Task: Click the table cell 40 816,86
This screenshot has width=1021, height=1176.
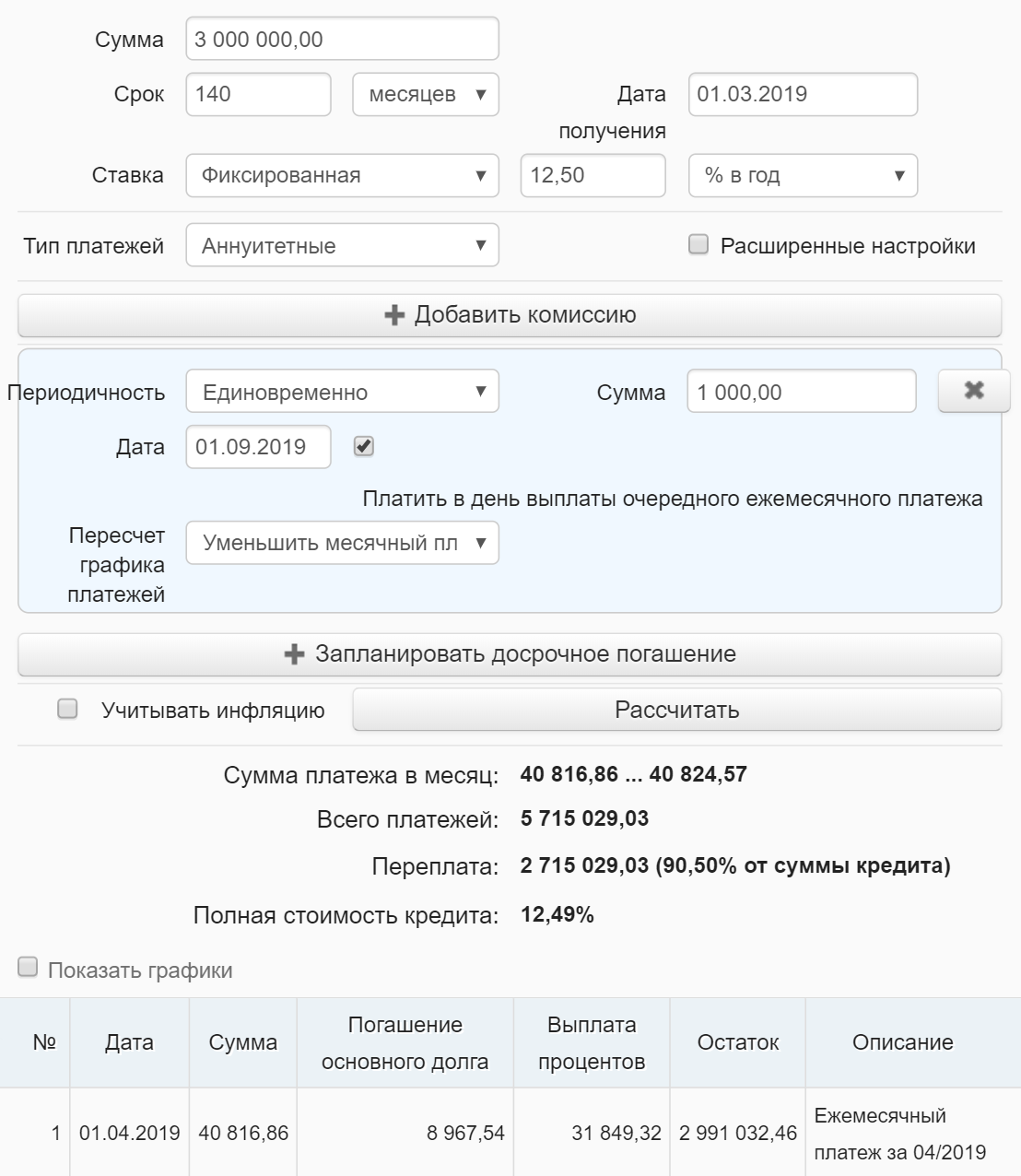Action: click(243, 1133)
